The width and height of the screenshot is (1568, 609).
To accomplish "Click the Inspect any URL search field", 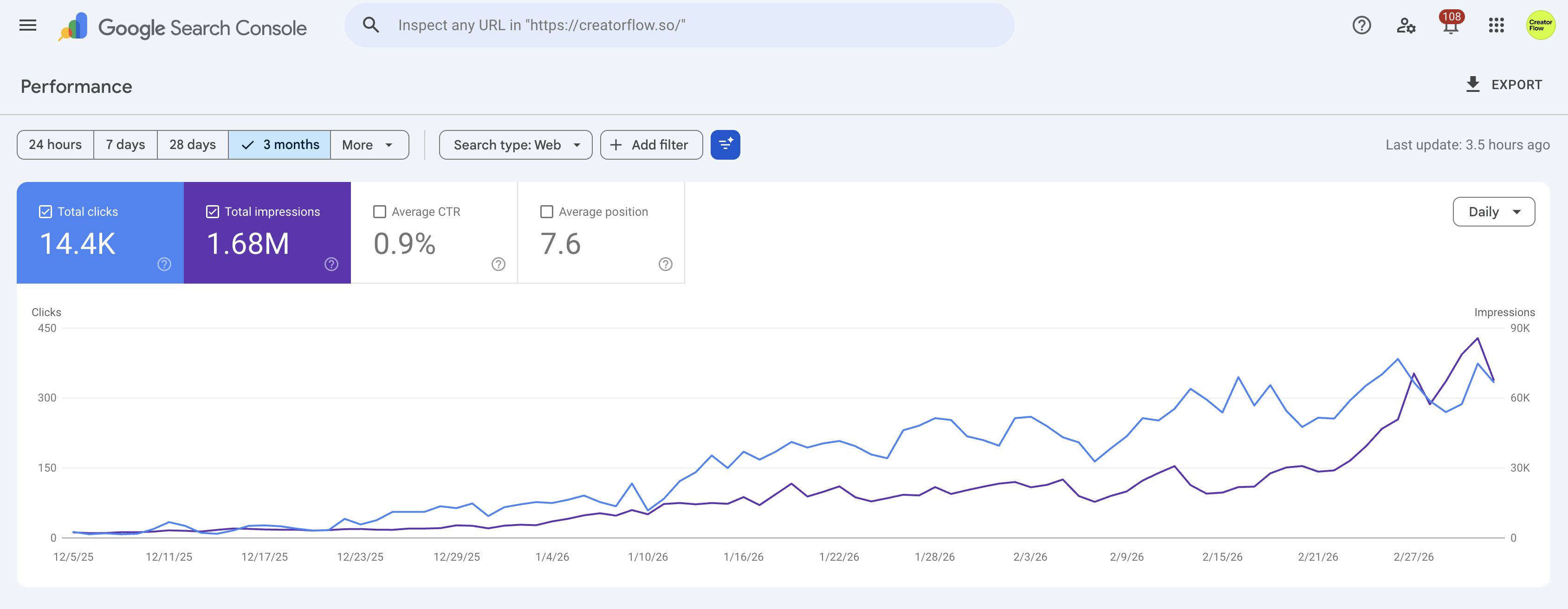I will click(679, 26).
